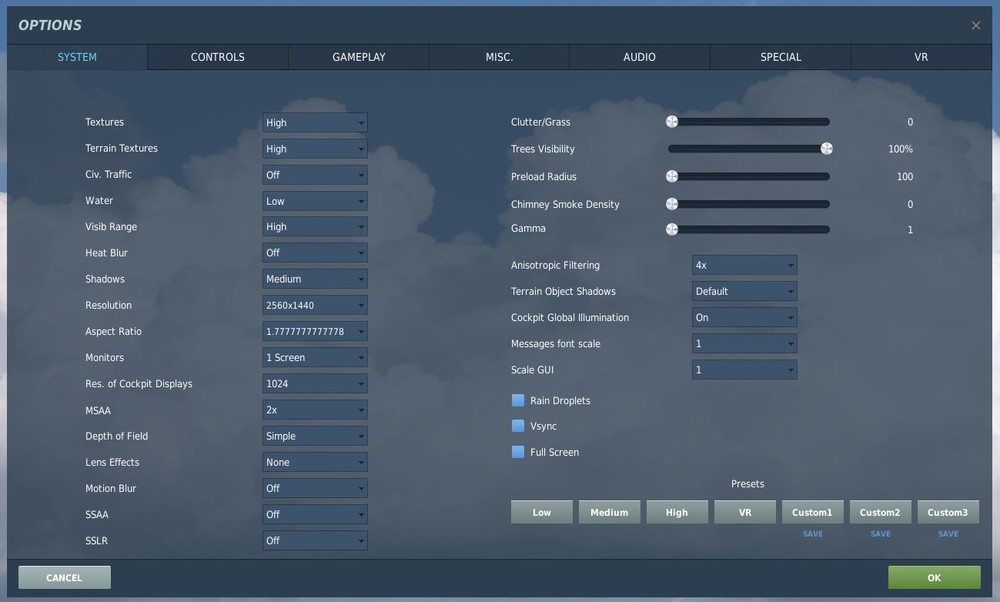This screenshot has width=1000, height=602.
Task: Expand the Scale GUI dropdown
Action: pyautogui.click(x=744, y=369)
